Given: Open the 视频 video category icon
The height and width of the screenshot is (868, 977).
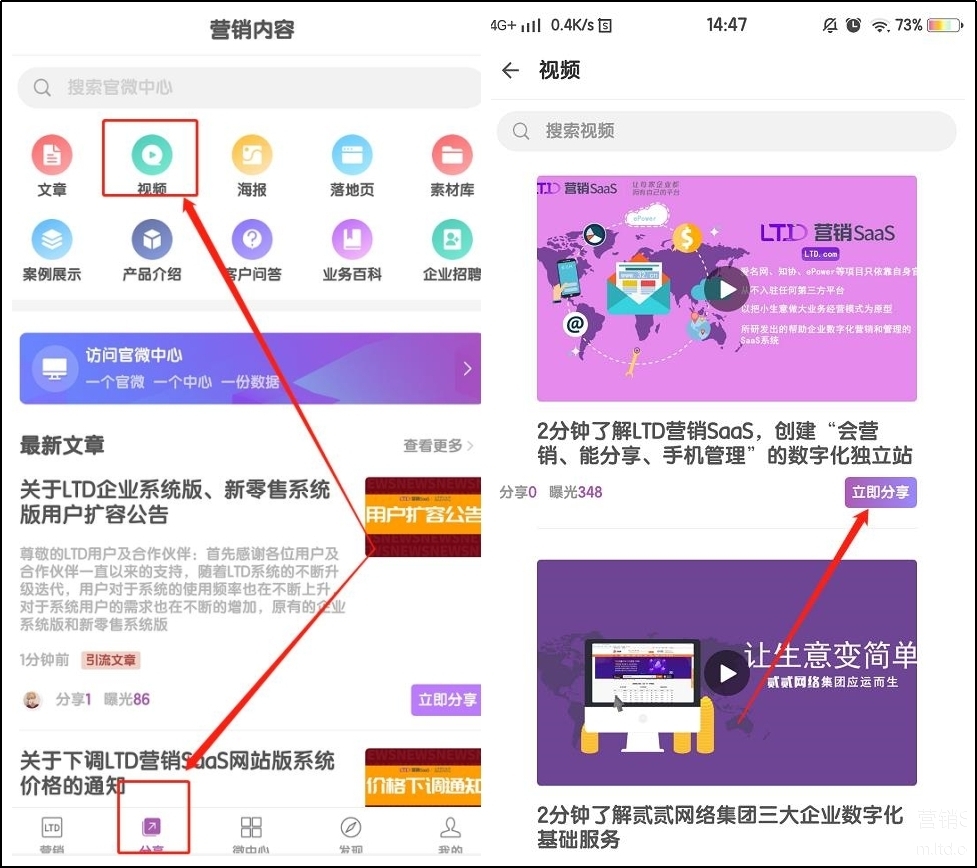Looking at the screenshot, I should click(x=151, y=156).
